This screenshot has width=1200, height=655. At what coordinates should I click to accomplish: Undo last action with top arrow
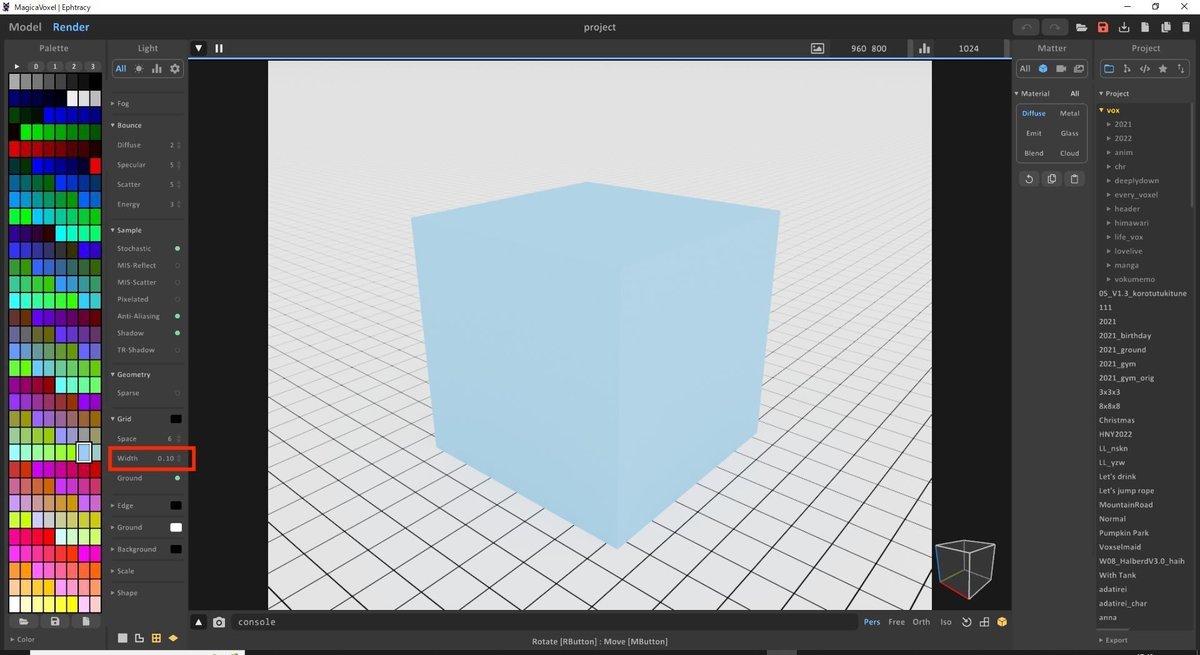pyautogui.click(x=1027, y=27)
